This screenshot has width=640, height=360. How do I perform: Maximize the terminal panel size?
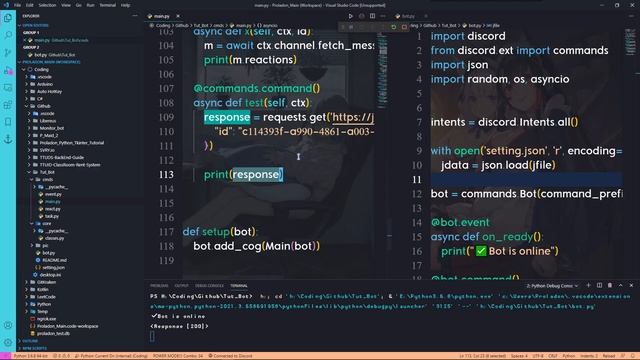pos(620,285)
